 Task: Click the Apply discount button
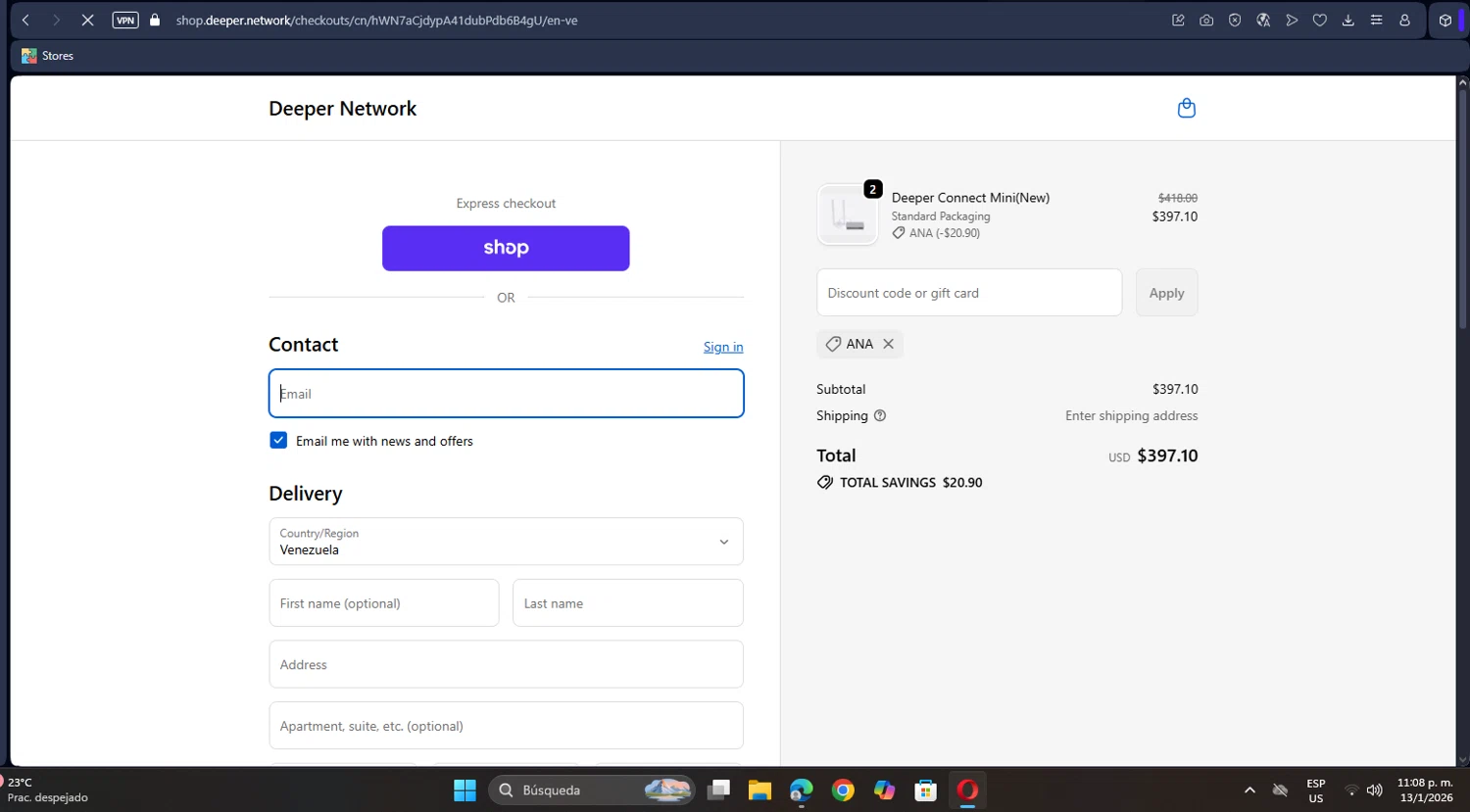coord(1166,293)
